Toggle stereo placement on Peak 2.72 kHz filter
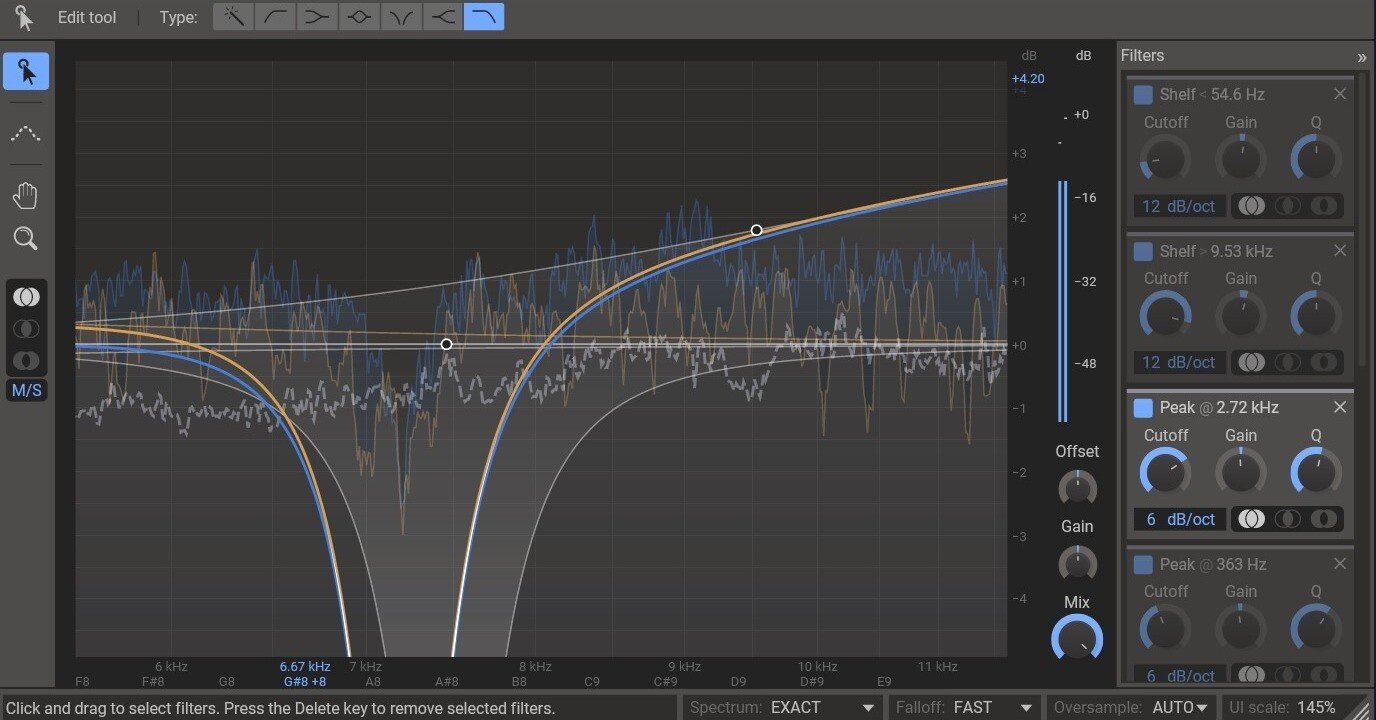This screenshot has height=720, width=1376. point(1251,518)
